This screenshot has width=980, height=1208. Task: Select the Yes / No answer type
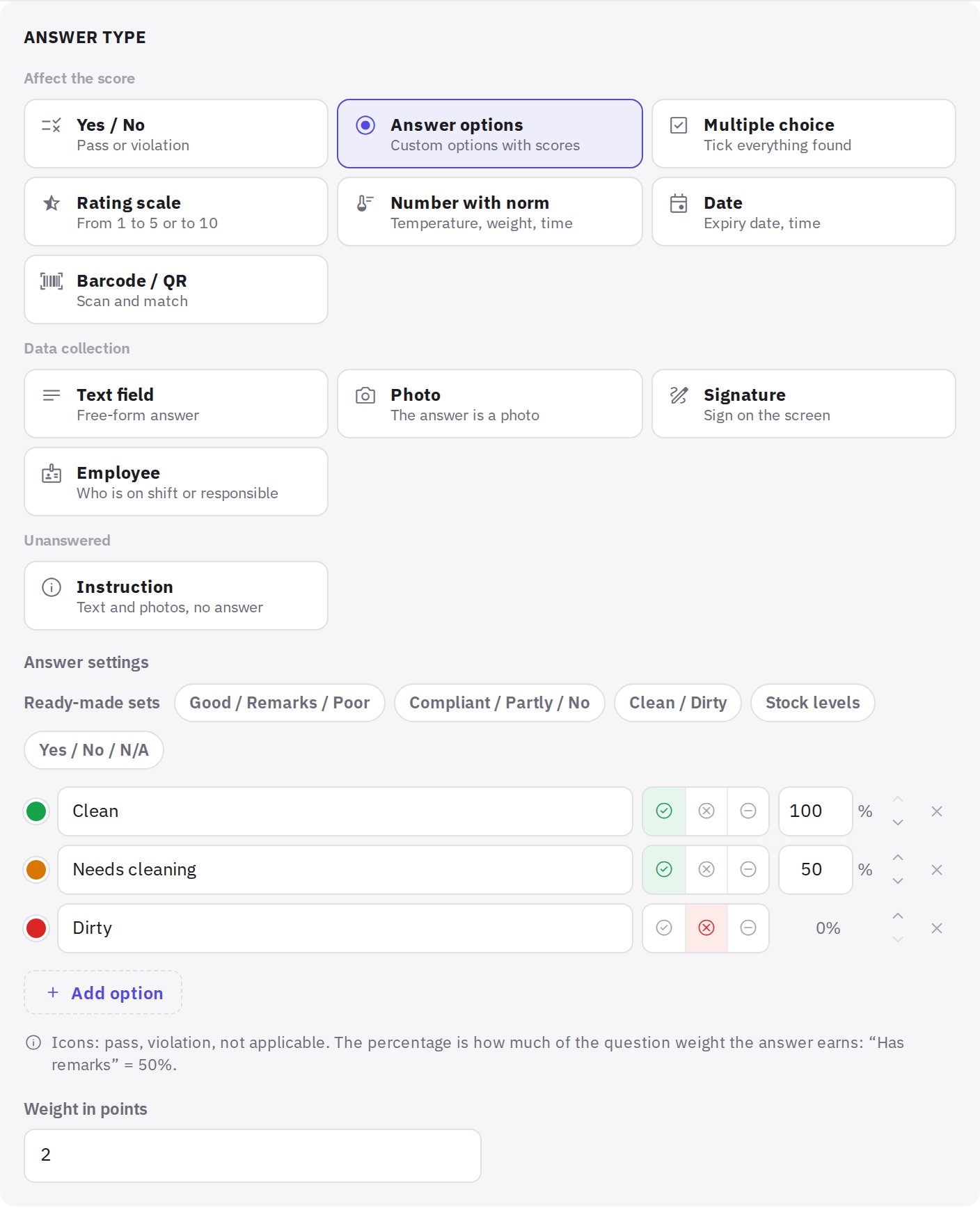pos(176,134)
